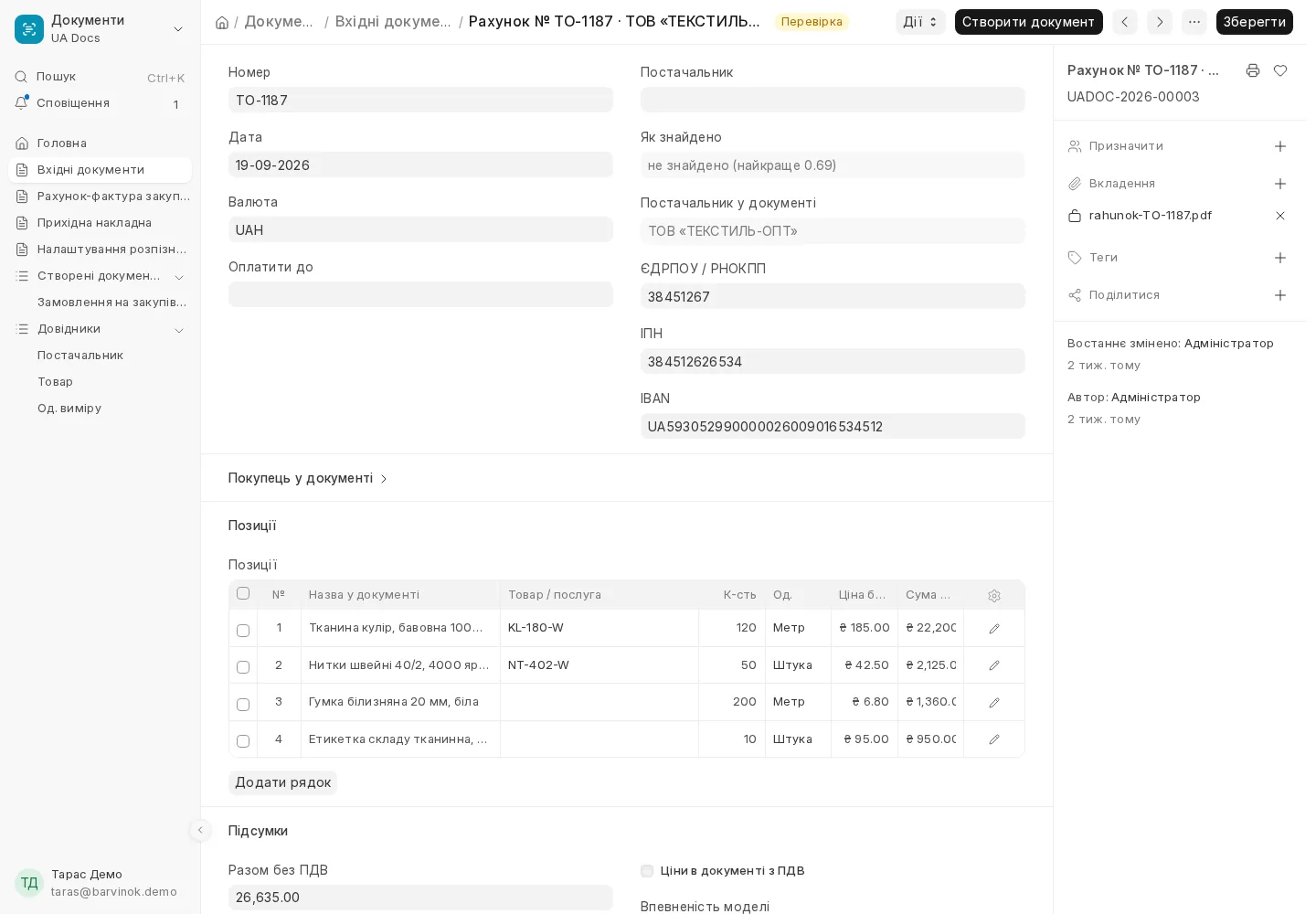Edit row 2 with the pencil icon
Viewport: 1316px width, 914px height.
click(x=994, y=665)
